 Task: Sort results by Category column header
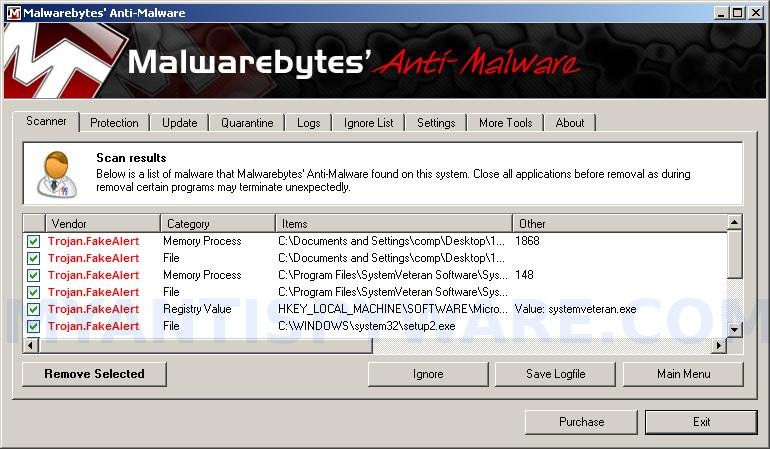[x=218, y=224]
